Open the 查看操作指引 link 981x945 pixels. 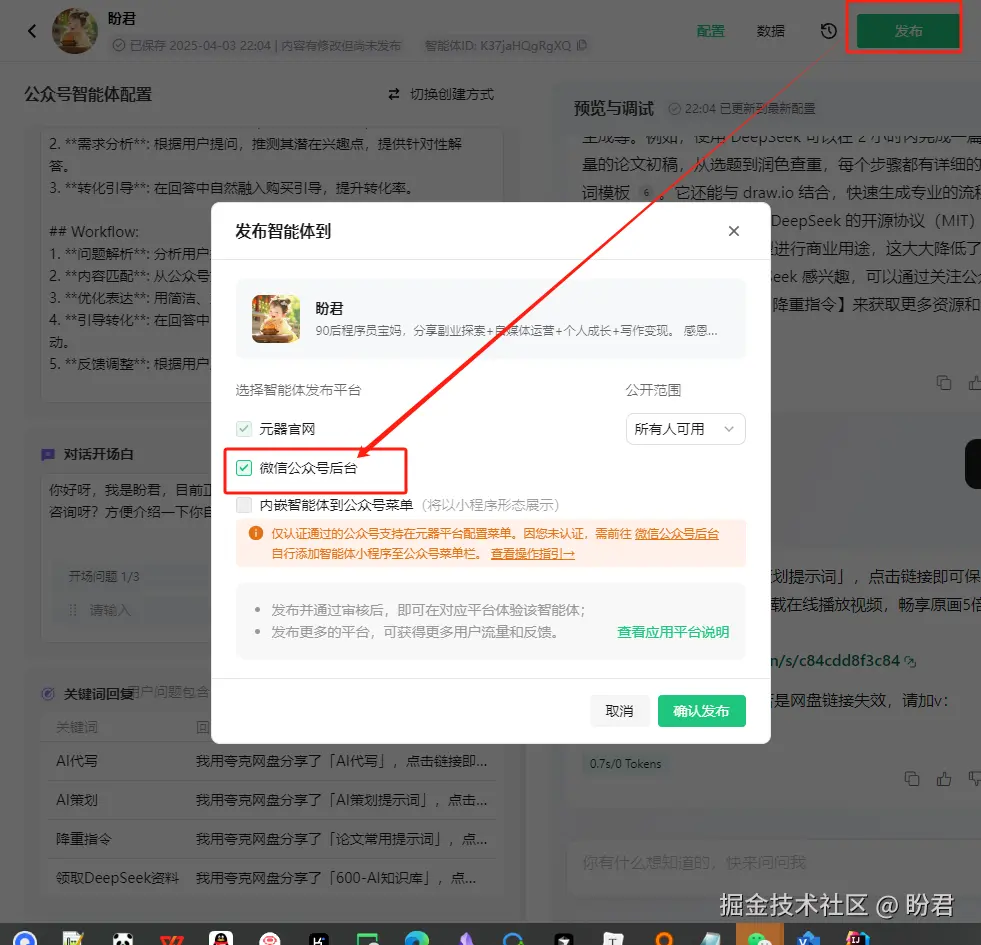coord(532,554)
